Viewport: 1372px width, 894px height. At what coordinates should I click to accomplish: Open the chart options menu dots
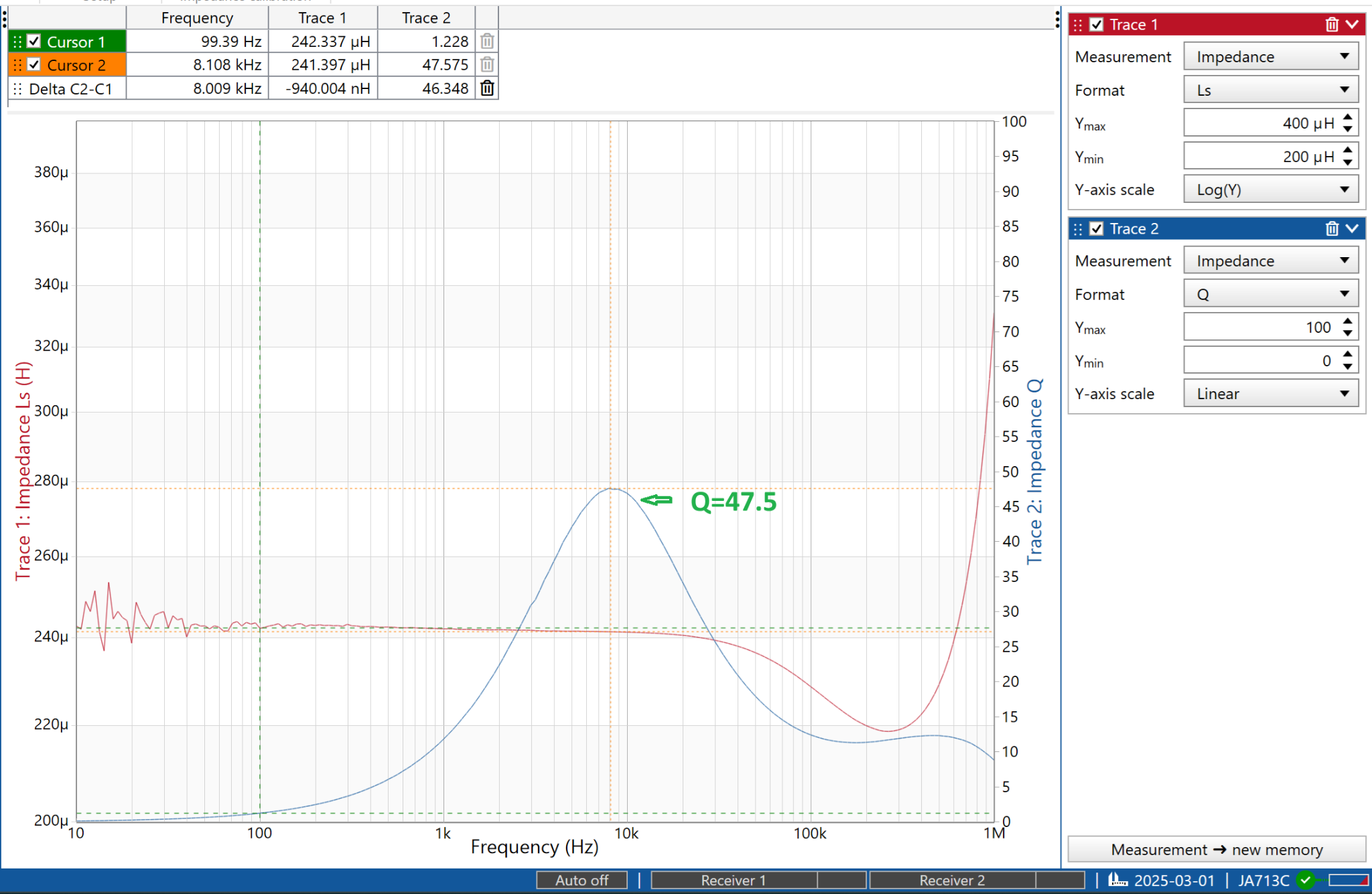(x=1057, y=18)
